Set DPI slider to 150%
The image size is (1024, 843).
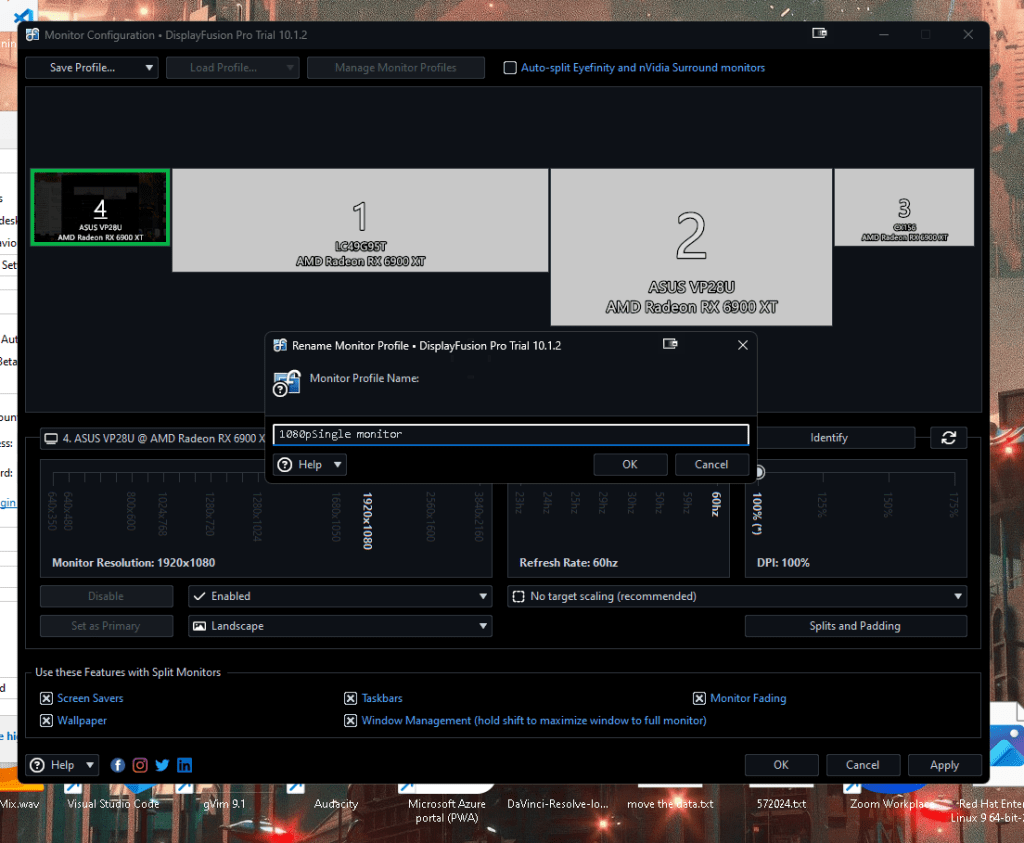point(888,505)
